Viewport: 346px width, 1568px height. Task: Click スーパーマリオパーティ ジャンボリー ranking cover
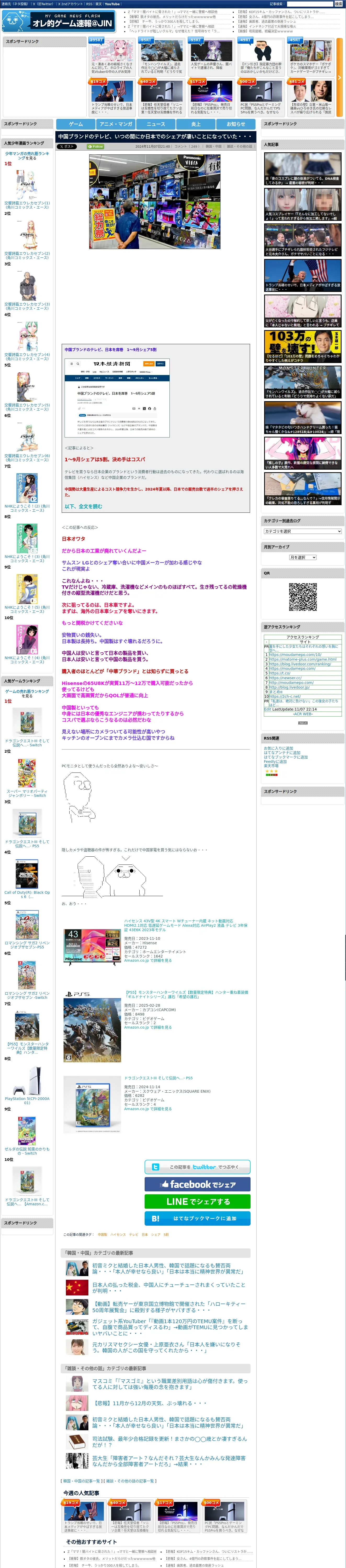tap(27, 773)
